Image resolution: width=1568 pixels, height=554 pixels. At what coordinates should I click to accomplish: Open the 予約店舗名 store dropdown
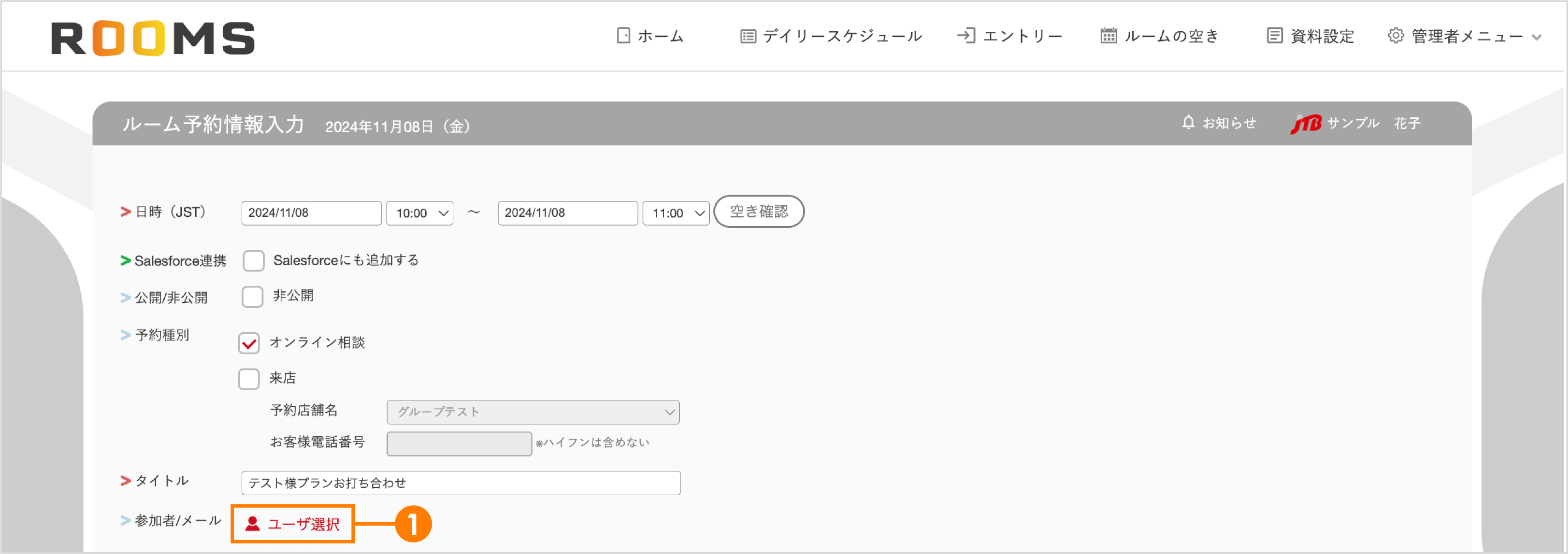532,411
